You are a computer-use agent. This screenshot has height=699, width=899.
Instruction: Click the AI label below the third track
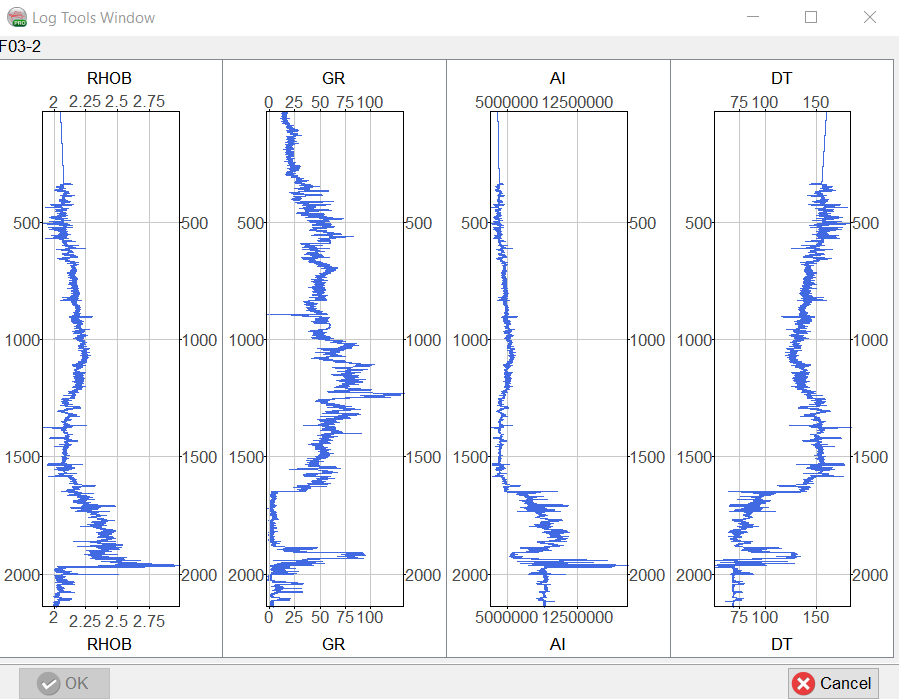(x=558, y=644)
